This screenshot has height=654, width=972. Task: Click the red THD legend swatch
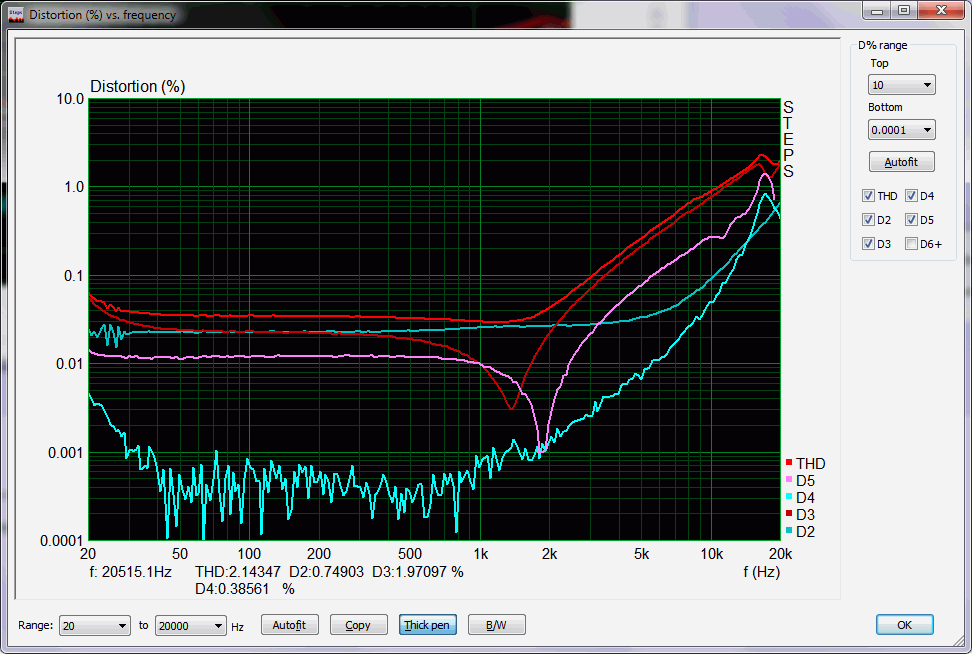coord(789,463)
